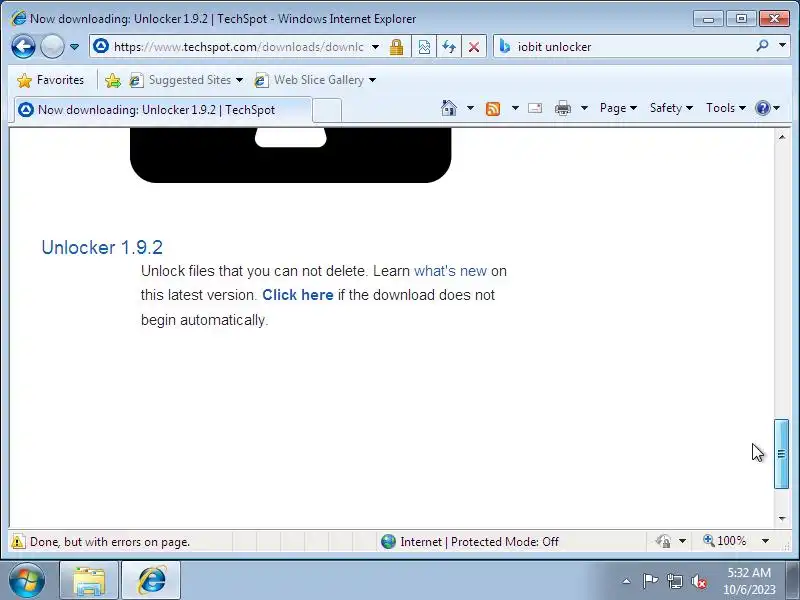Follow the "what's new" link
This screenshot has width=800, height=600.
[450, 271]
